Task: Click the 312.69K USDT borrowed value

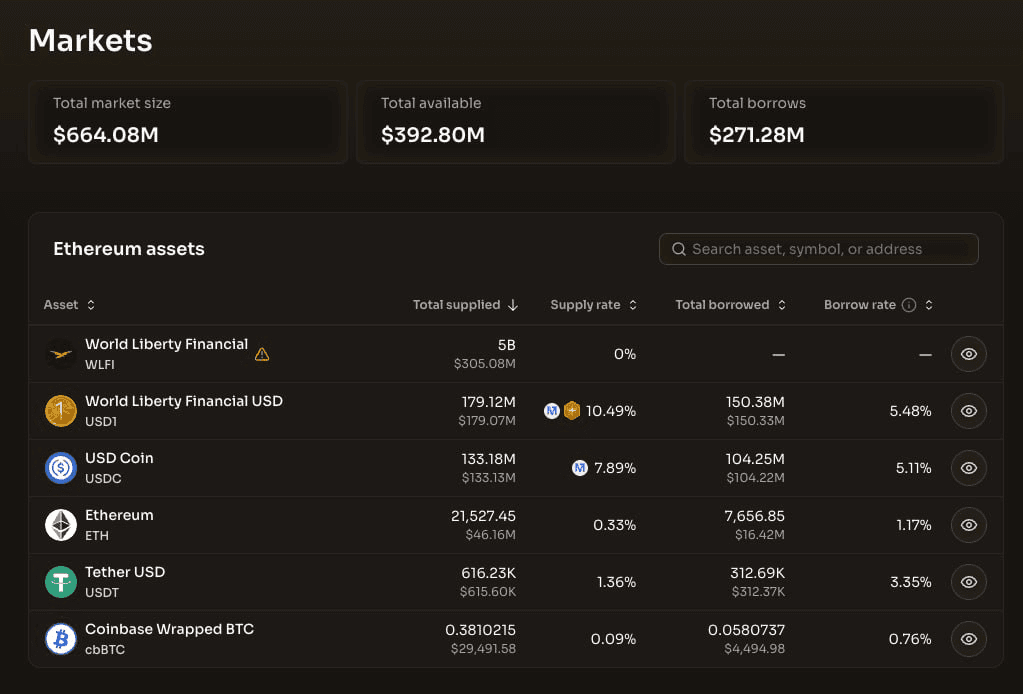Action: coord(757,573)
